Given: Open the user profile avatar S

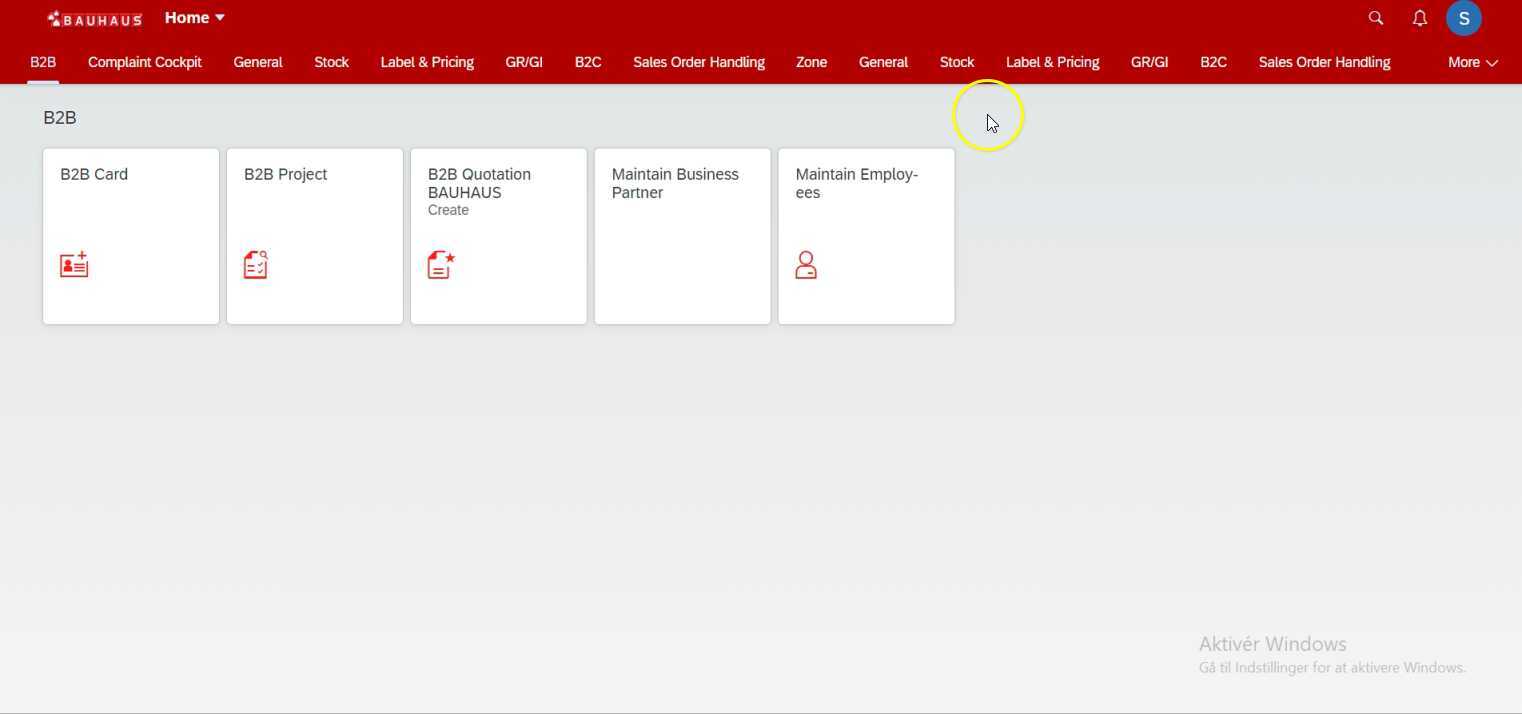Looking at the screenshot, I should [x=1463, y=18].
